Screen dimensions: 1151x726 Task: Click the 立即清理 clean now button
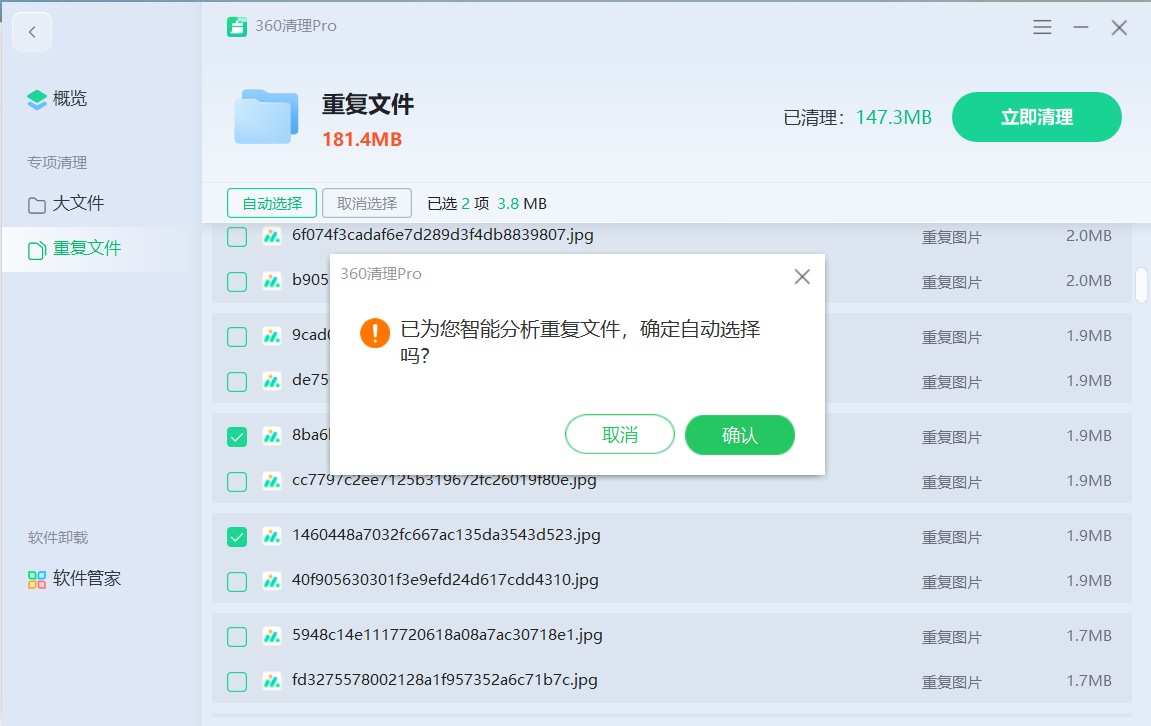1036,117
